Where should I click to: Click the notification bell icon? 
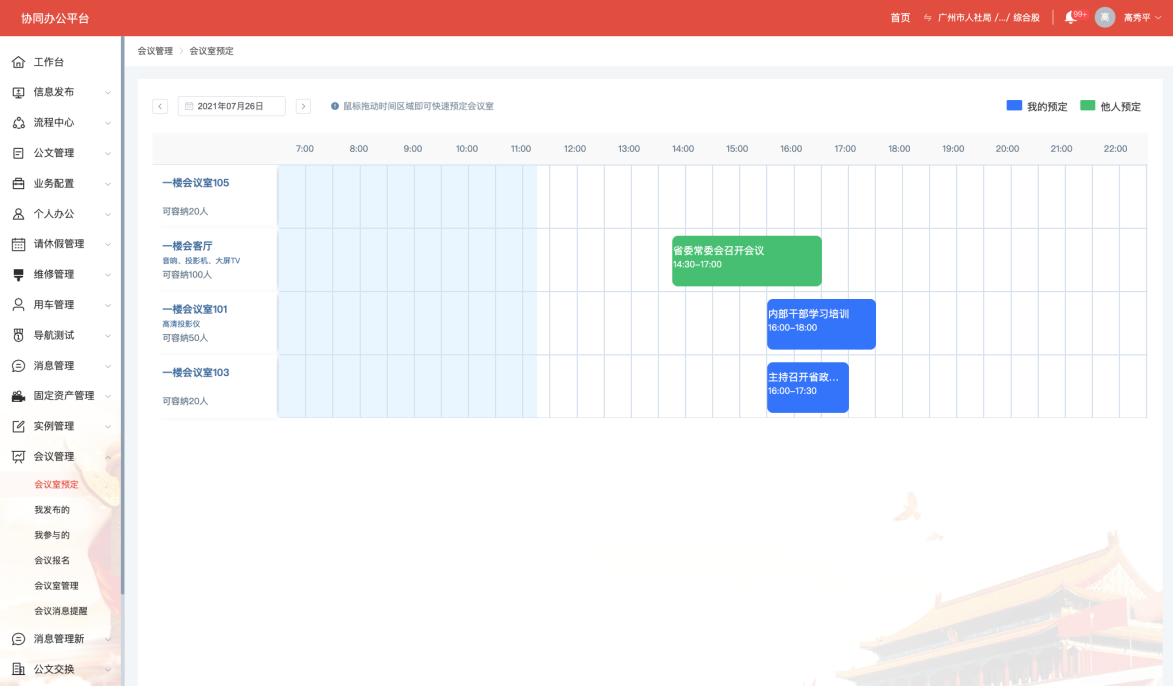tap(1070, 18)
